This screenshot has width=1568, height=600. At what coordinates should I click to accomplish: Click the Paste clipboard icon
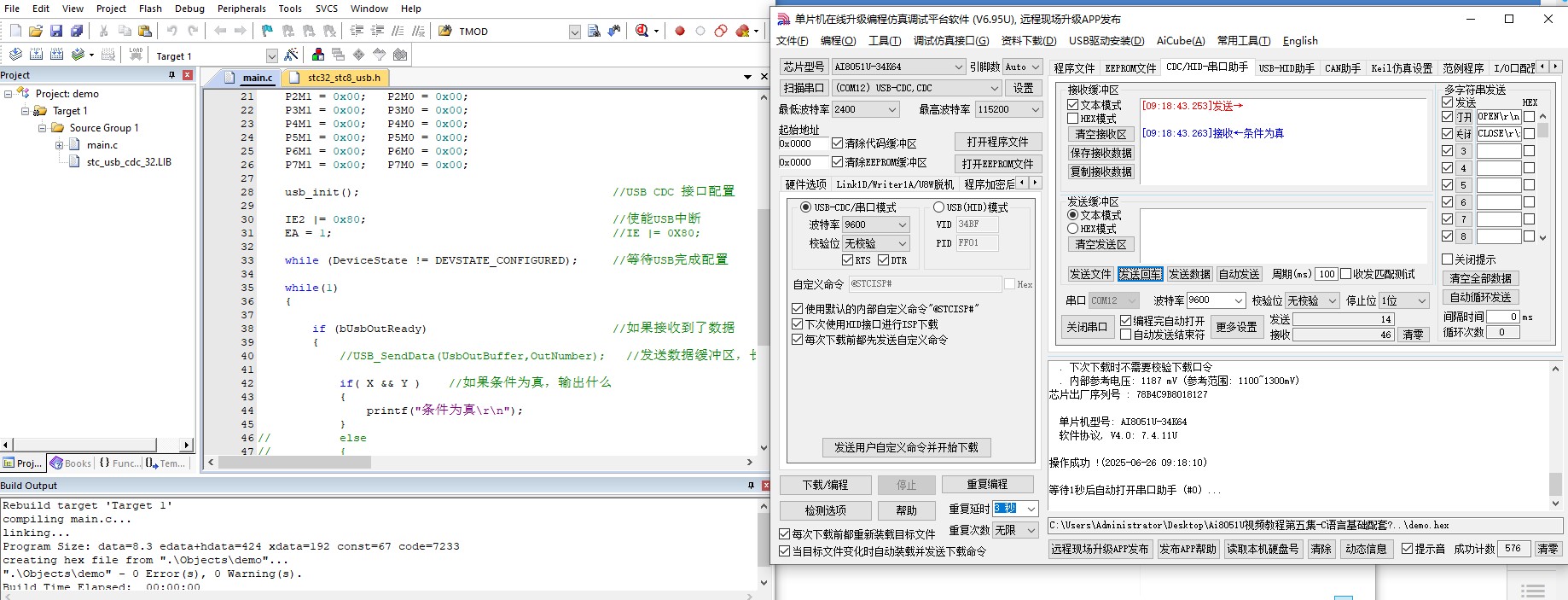pos(145,31)
